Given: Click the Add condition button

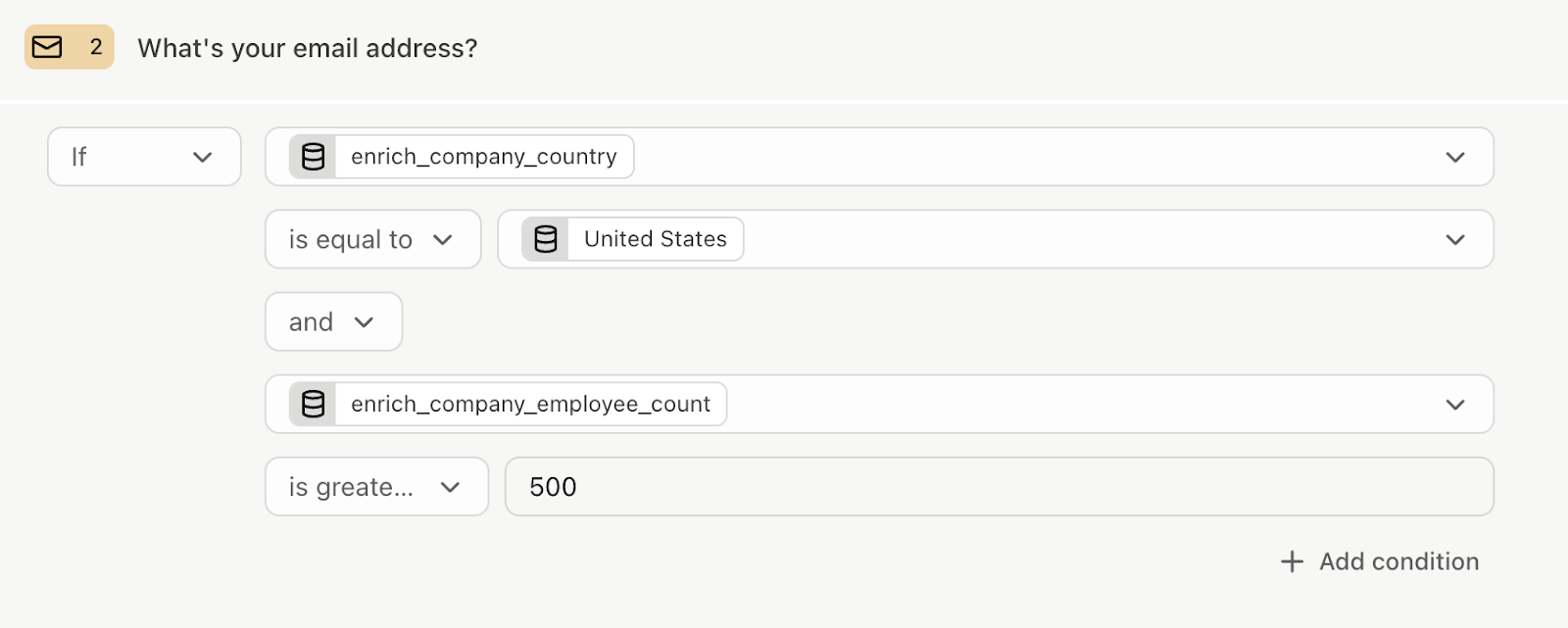Looking at the screenshot, I should coord(1380,561).
